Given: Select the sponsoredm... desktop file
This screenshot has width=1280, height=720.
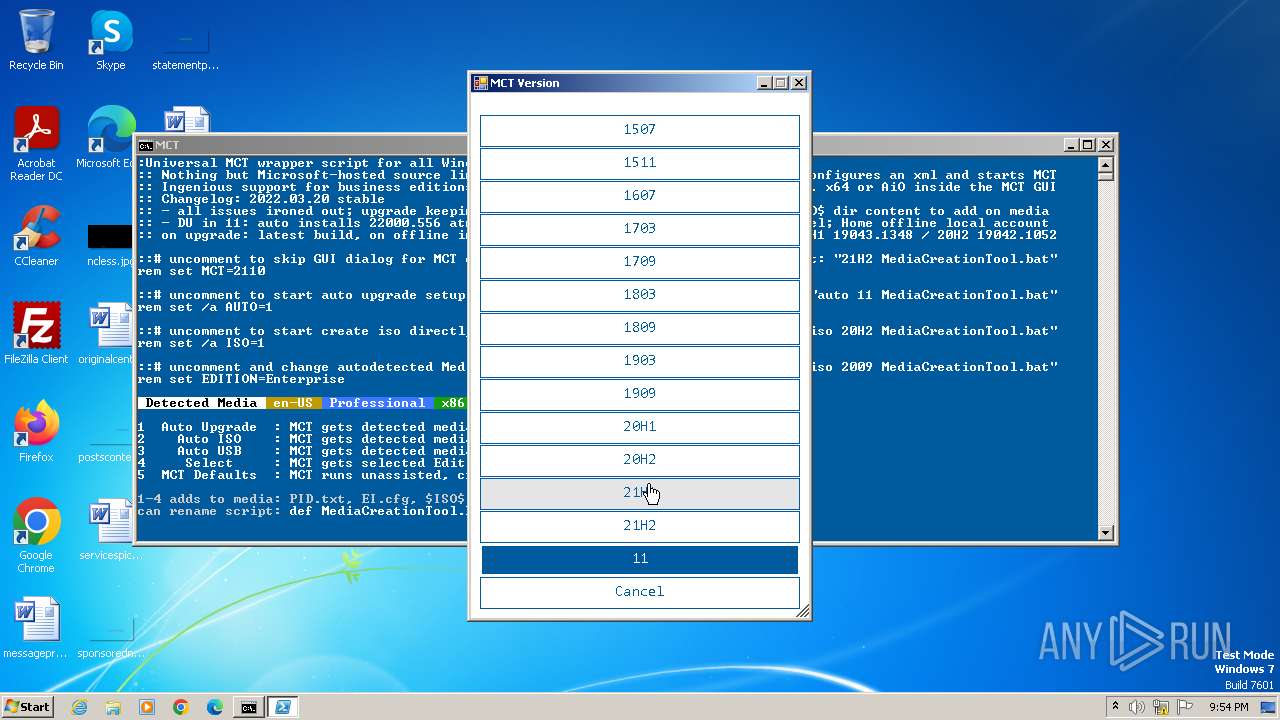Looking at the screenshot, I should (x=111, y=636).
